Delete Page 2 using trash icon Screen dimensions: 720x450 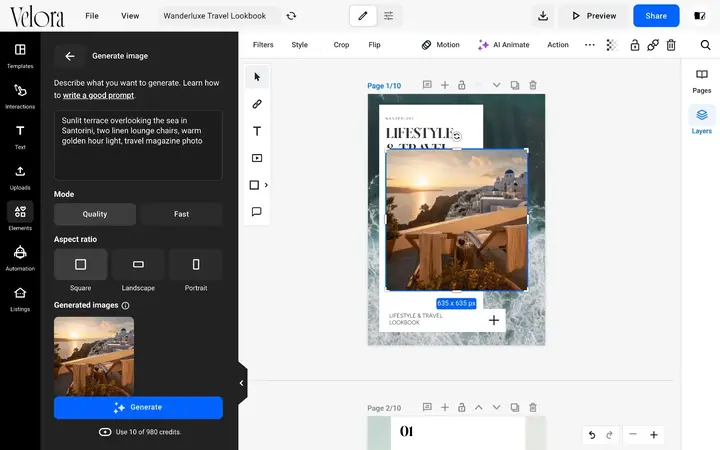coord(533,407)
